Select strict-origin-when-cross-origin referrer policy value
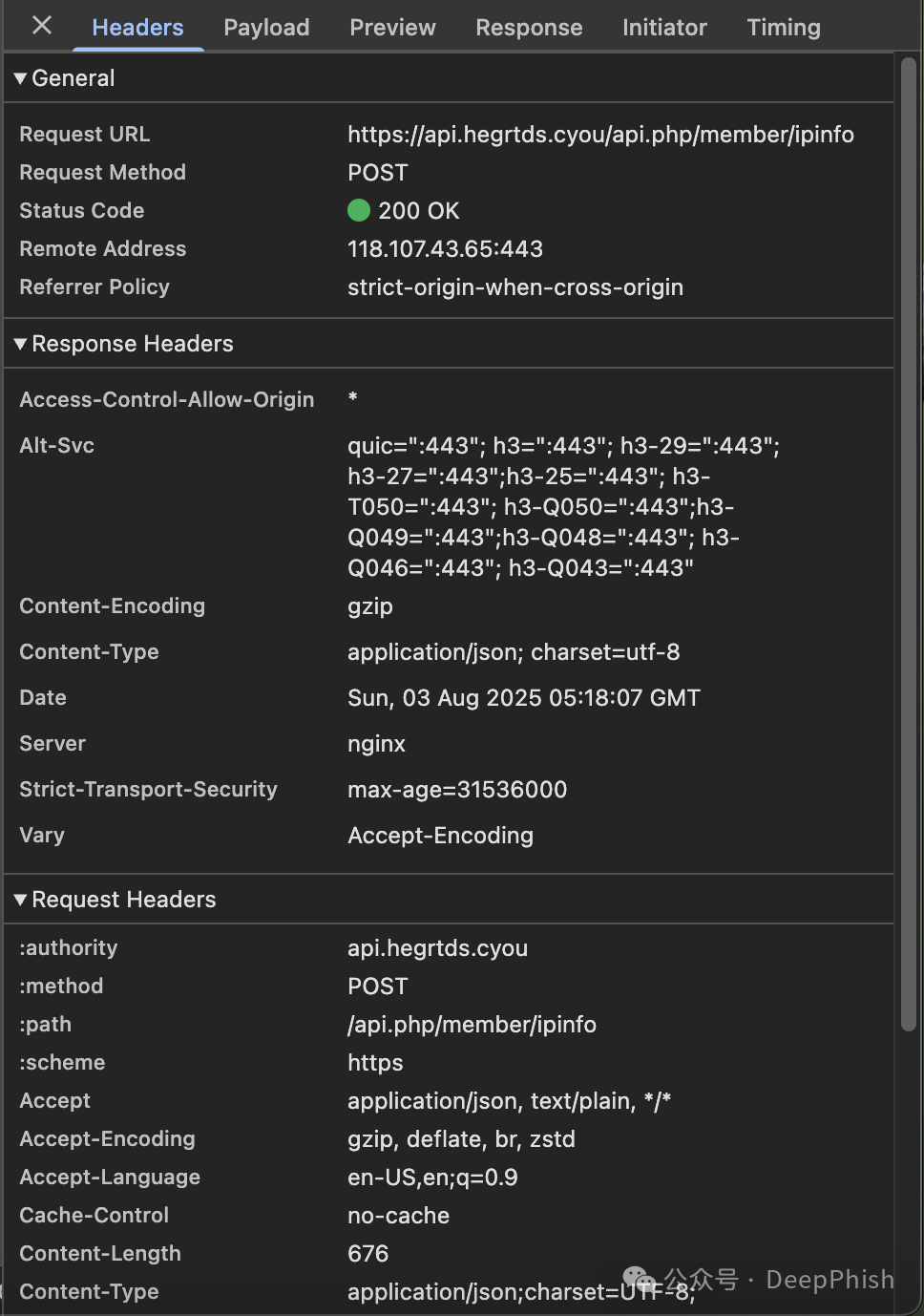Image resolution: width=924 pixels, height=1316 pixels. pyautogui.click(x=515, y=287)
